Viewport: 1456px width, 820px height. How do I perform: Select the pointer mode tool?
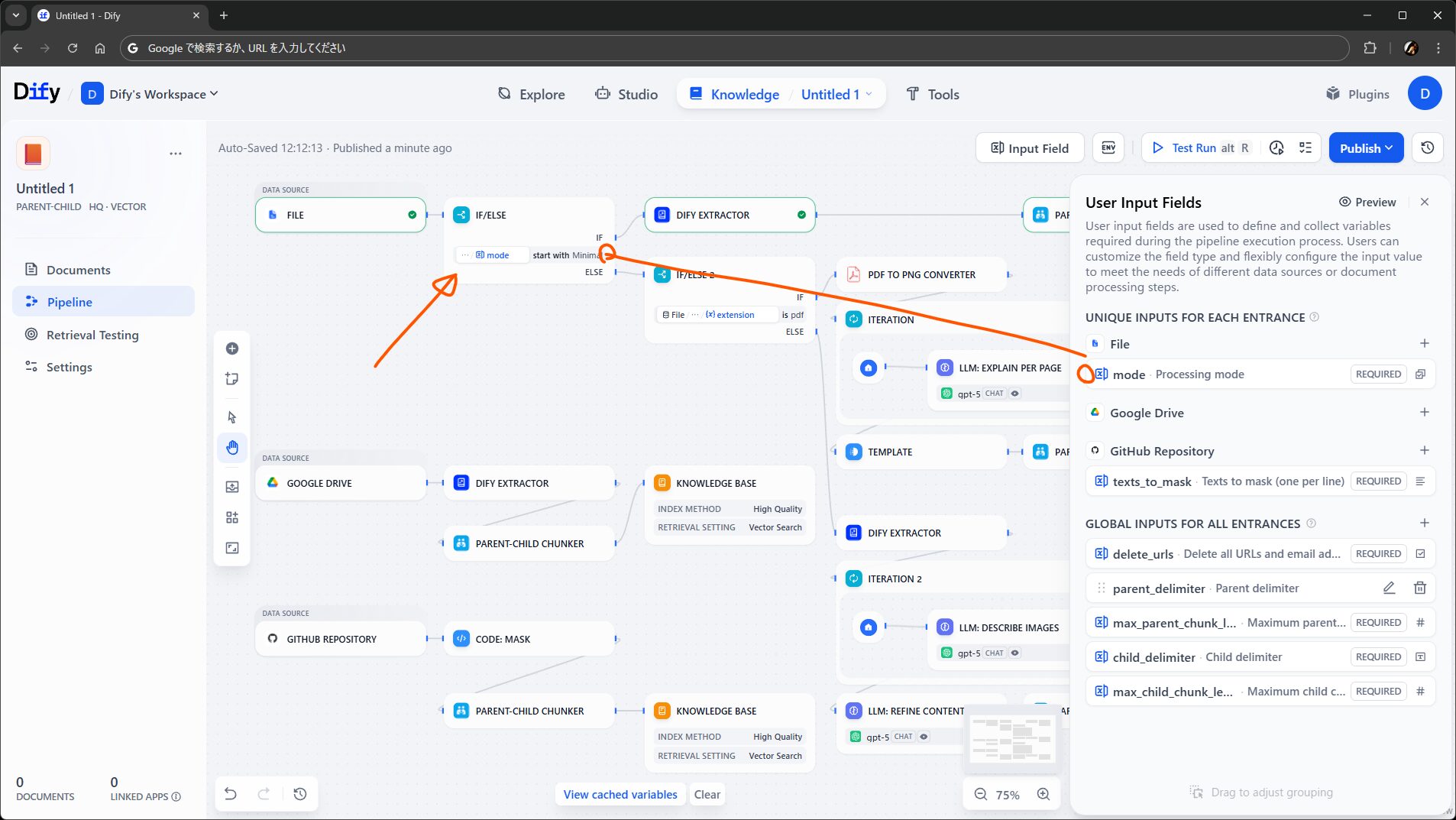(232, 417)
